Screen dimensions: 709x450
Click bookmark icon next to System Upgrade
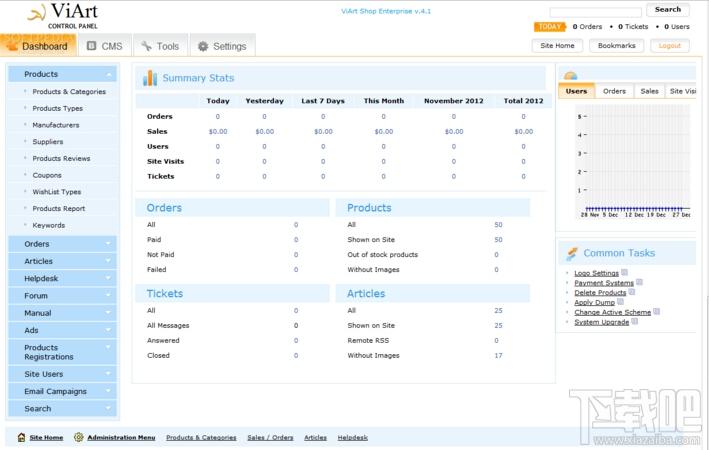(x=635, y=322)
